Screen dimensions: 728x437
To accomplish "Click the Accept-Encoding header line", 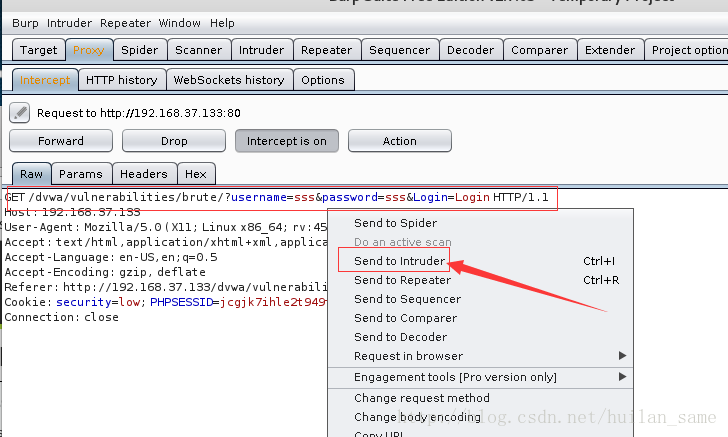I will [x=105, y=272].
